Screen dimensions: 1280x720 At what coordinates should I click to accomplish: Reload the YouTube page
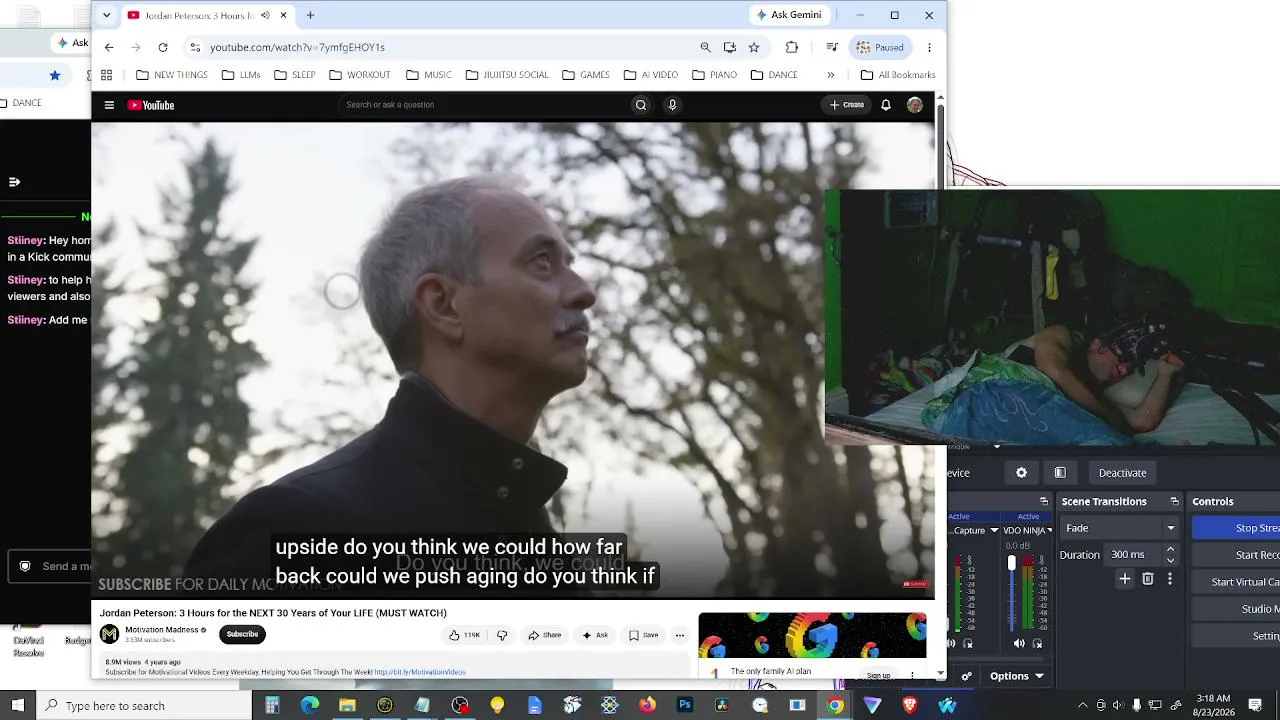[163, 47]
